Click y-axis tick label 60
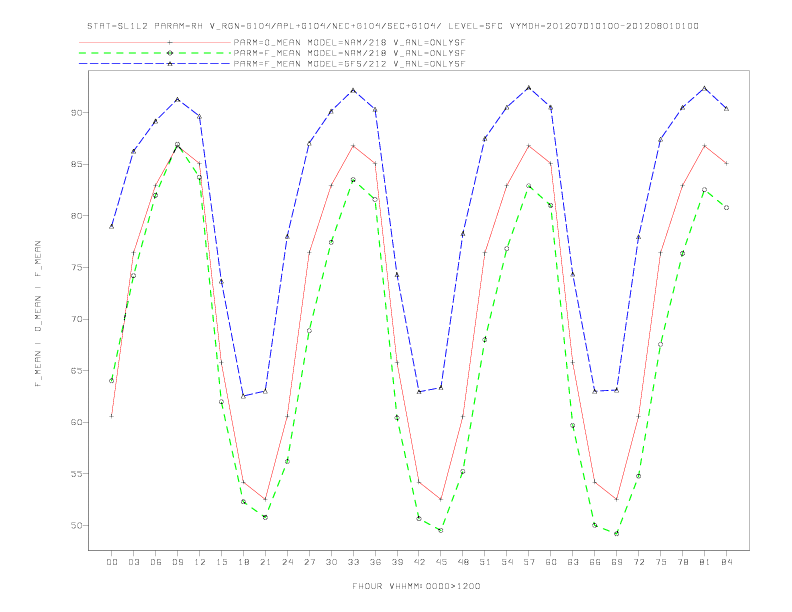 [x=76, y=422]
